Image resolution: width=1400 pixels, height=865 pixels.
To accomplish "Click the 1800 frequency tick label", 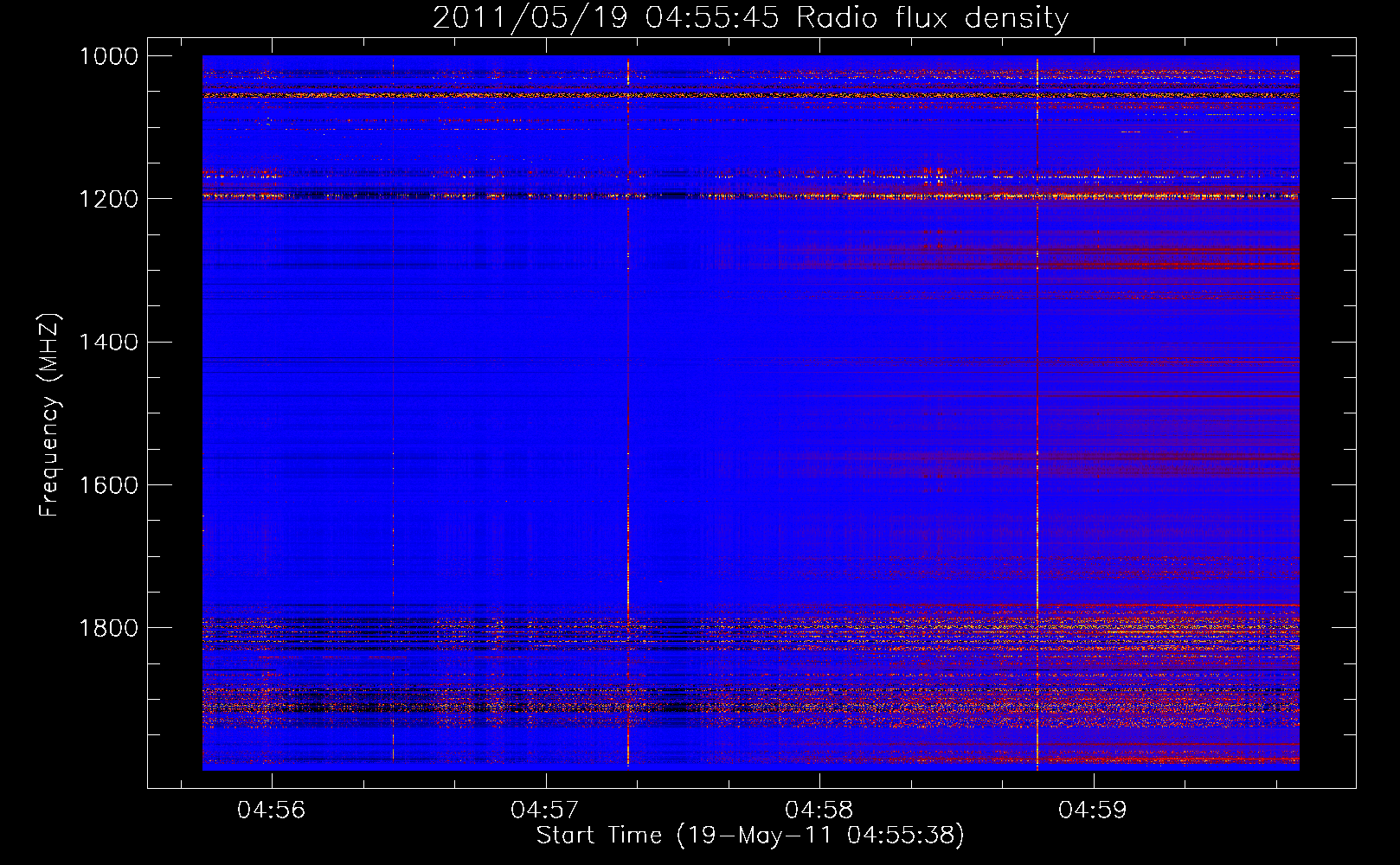I will pos(109,627).
